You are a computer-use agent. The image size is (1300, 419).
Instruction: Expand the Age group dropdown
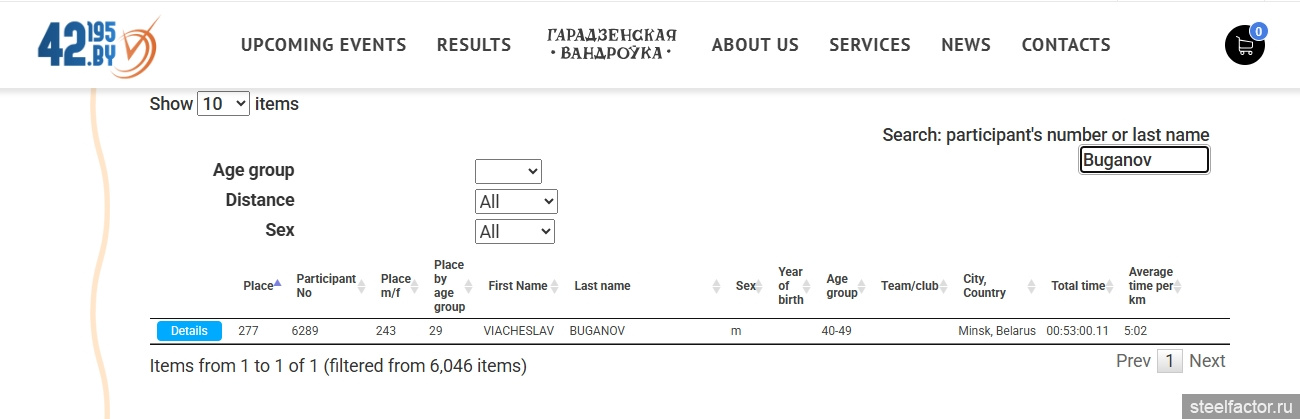[508, 171]
